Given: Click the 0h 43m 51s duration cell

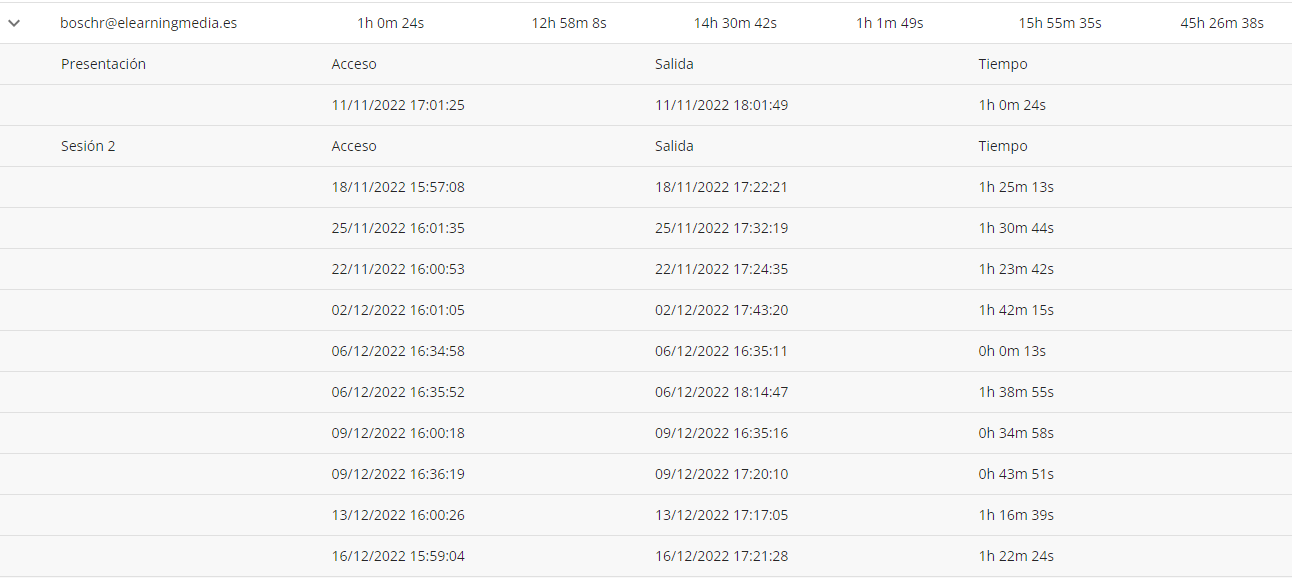Looking at the screenshot, I should (1016, 474).
